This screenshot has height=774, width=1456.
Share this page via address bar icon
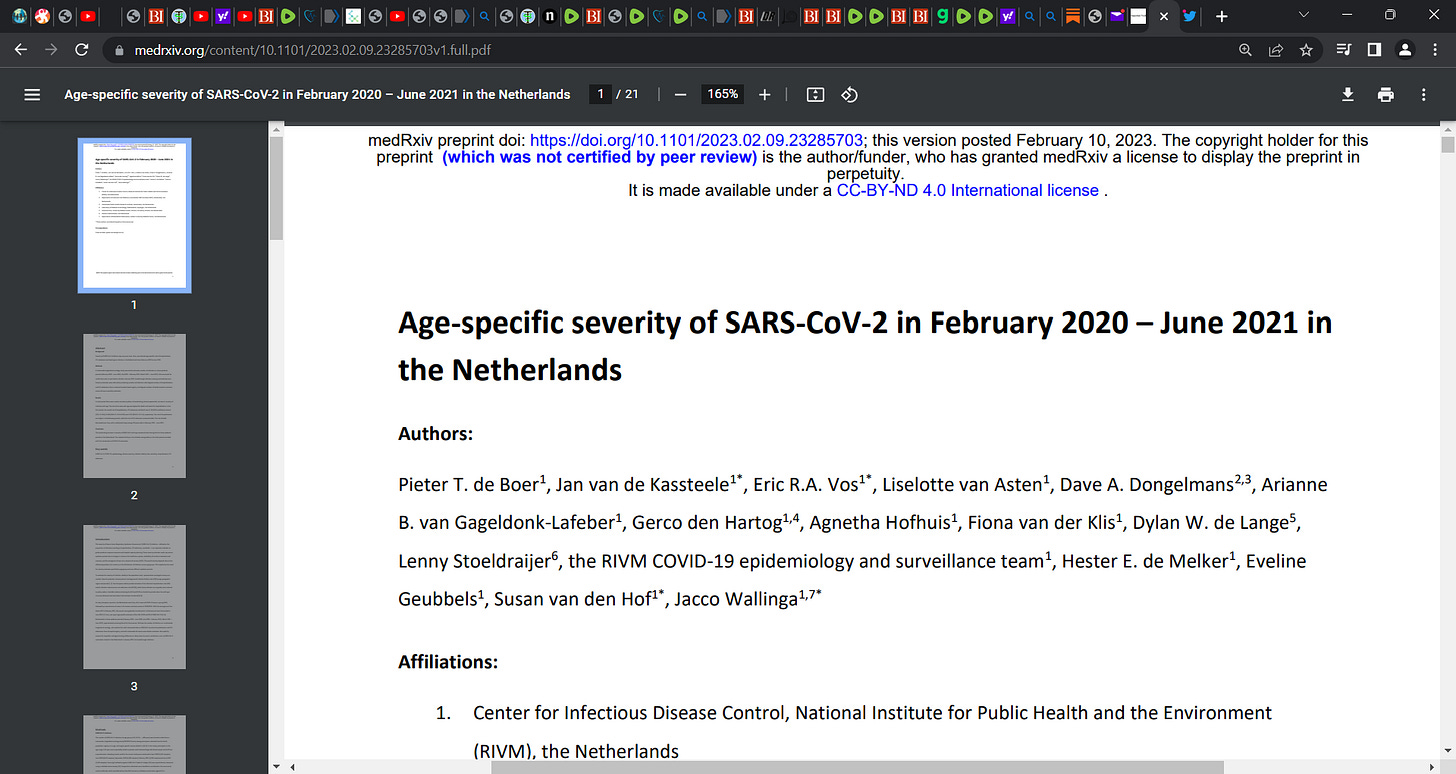[x=1276, y=50]
